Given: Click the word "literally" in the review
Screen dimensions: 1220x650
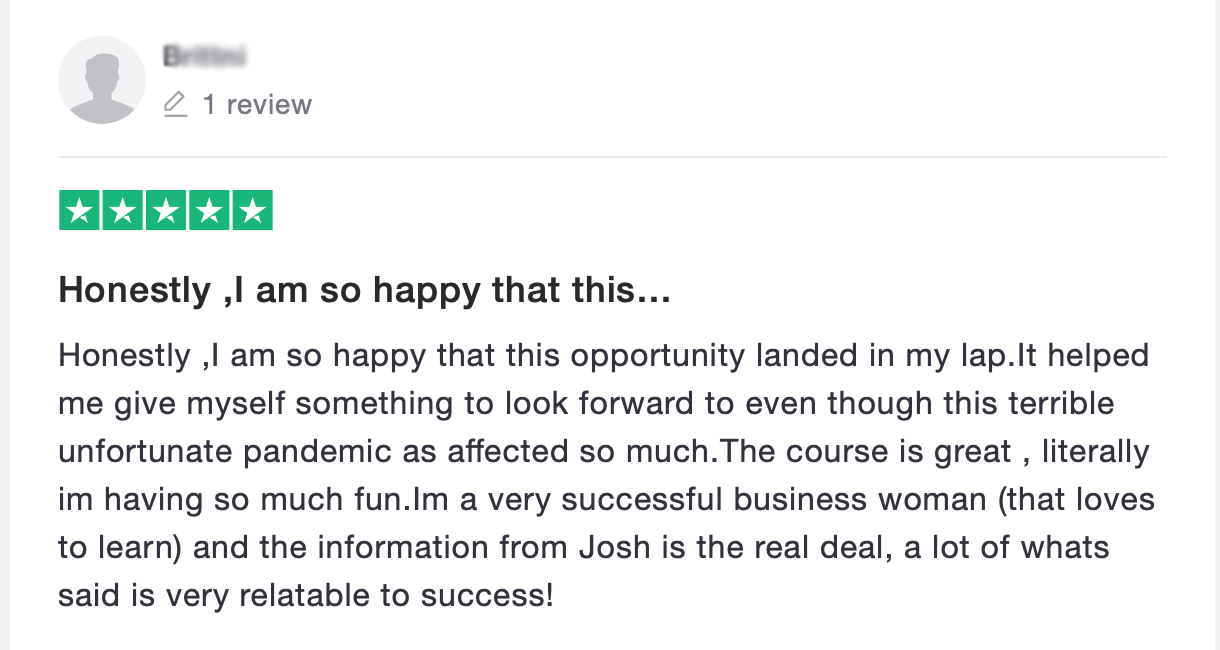Looking at the screenshot, I should tap(1095, 452).
